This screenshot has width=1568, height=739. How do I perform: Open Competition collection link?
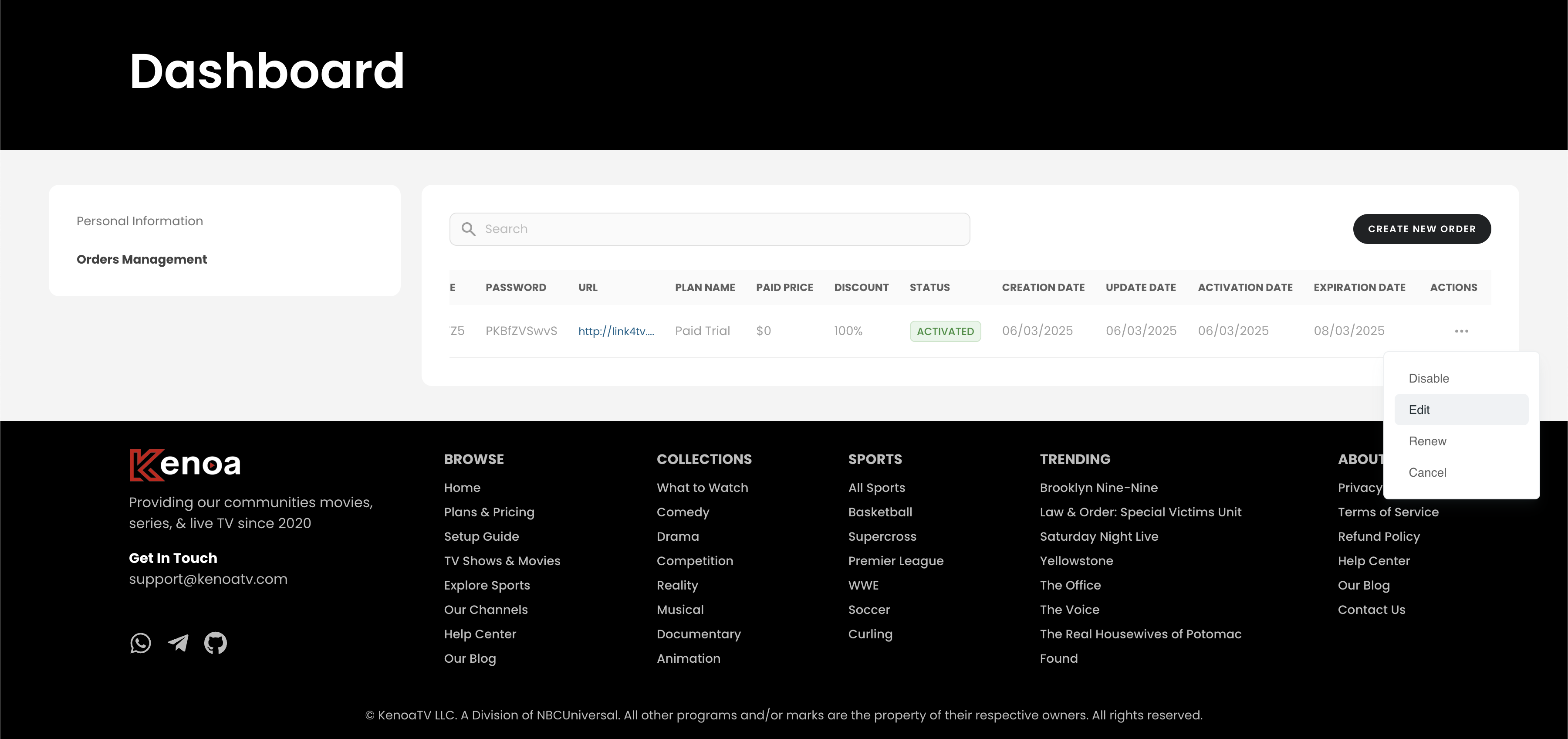point(695,561)
